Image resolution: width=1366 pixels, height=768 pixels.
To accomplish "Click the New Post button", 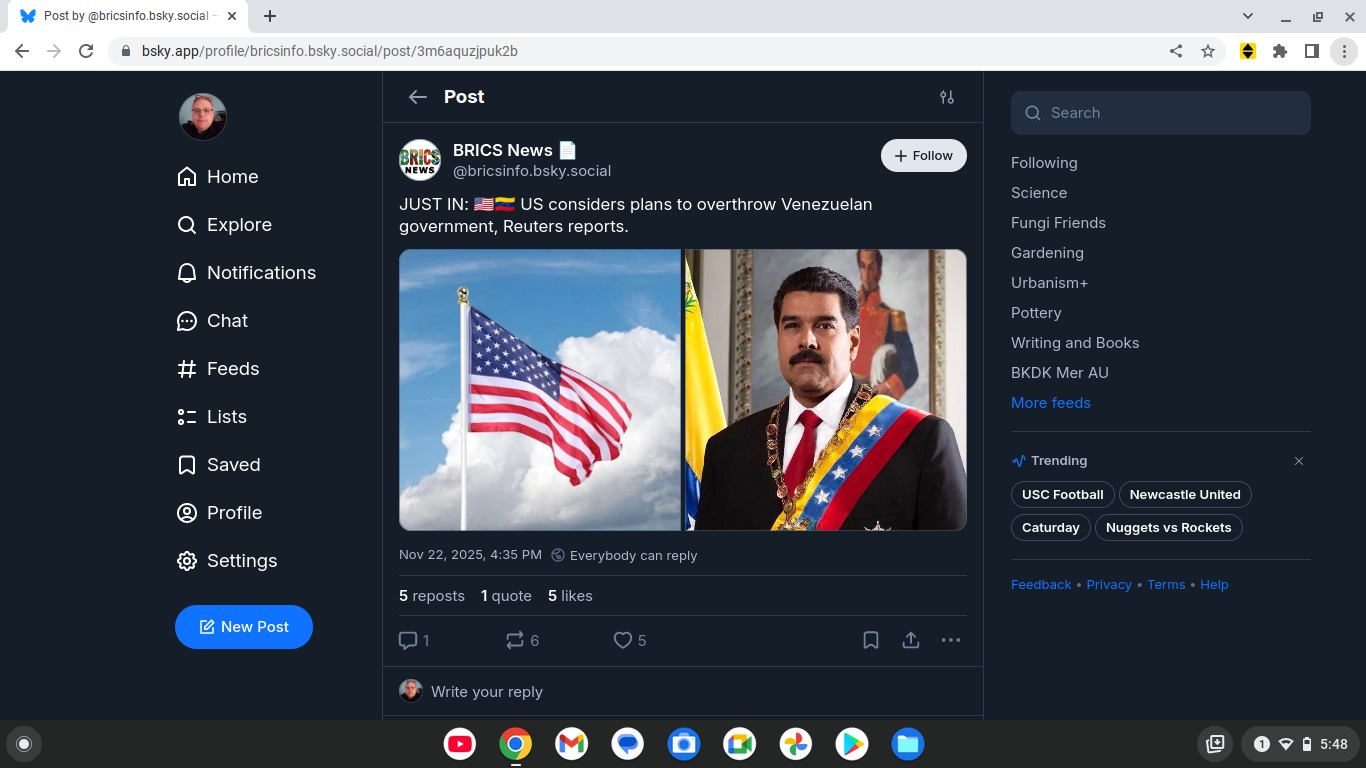I will [244, 627].
